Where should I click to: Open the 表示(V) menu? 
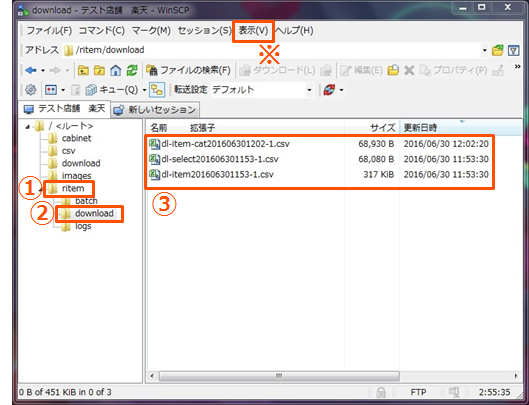pos(253,31)
